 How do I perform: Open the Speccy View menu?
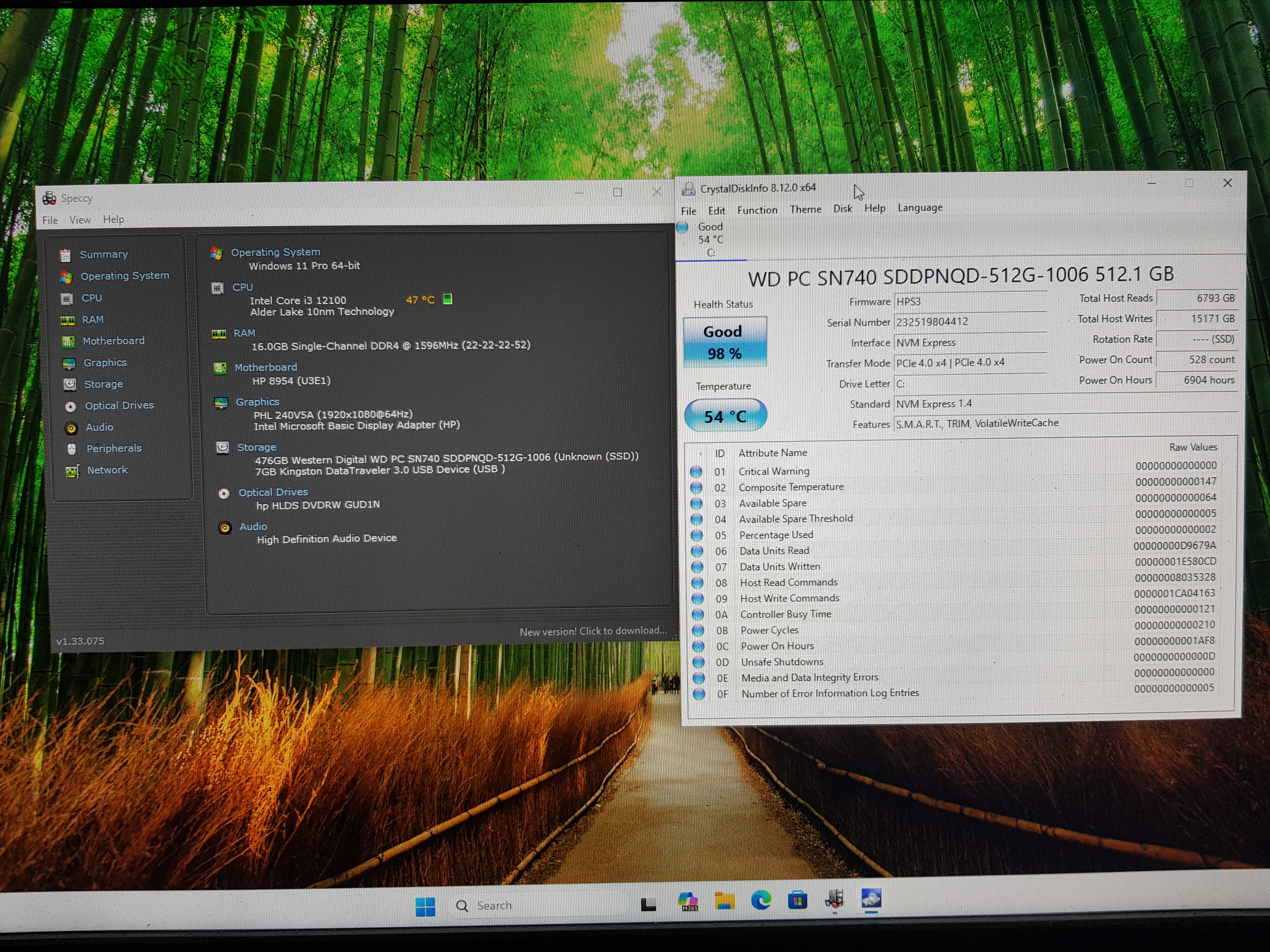click(80, 220)
